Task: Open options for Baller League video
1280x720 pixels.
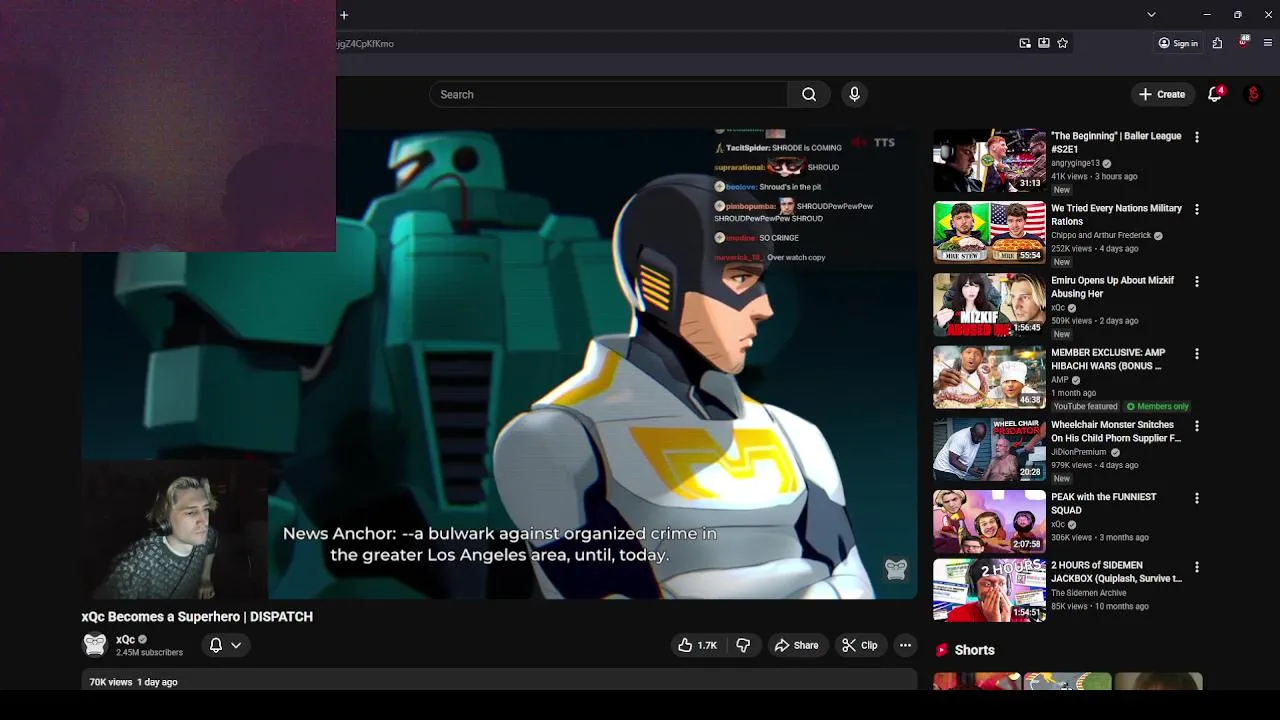Action: (x=1196, y=137)
